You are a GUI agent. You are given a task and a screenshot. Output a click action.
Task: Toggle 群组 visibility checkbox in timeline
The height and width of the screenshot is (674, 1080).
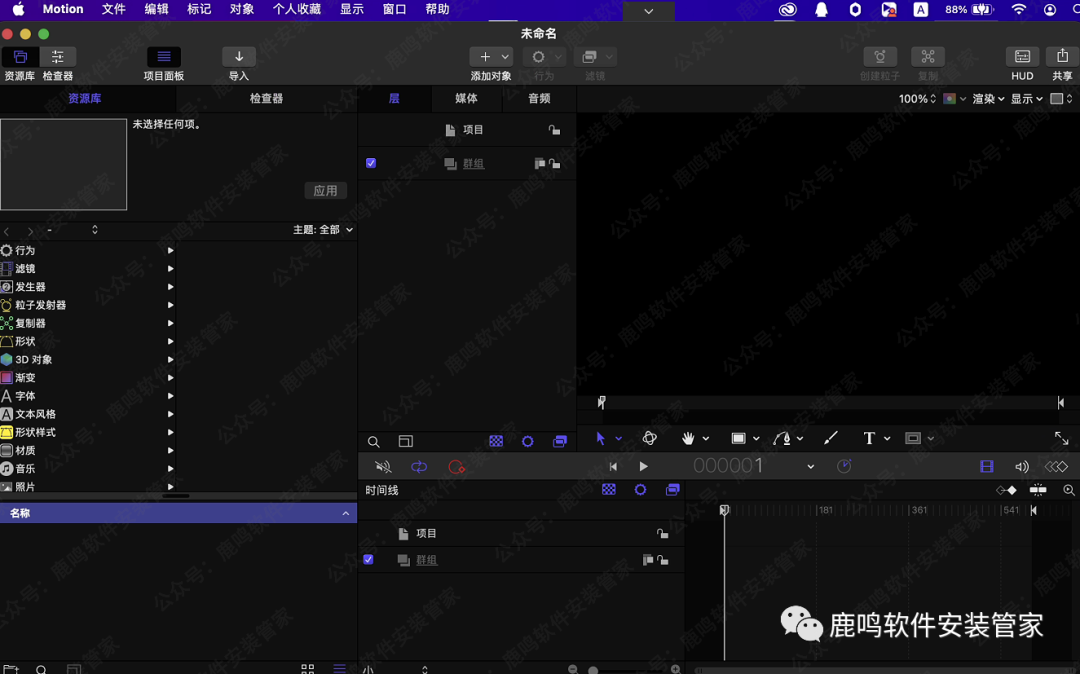(368, 560)
